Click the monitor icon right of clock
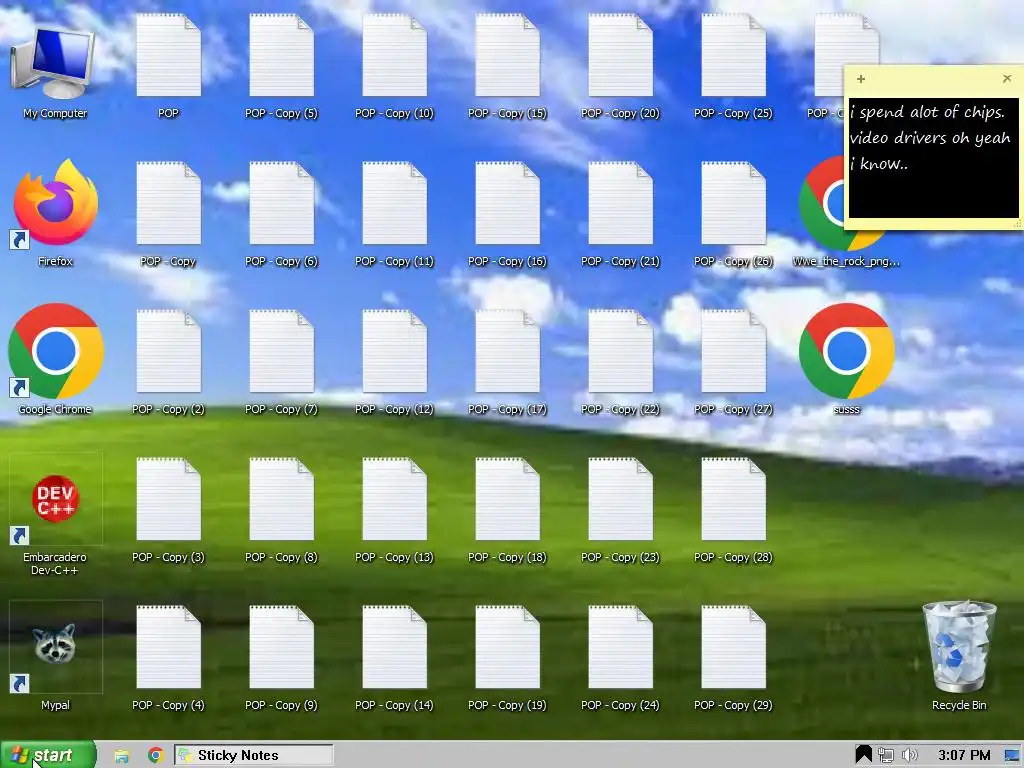The height and width of the screenshot is (768, 1024). (1012, 756)
